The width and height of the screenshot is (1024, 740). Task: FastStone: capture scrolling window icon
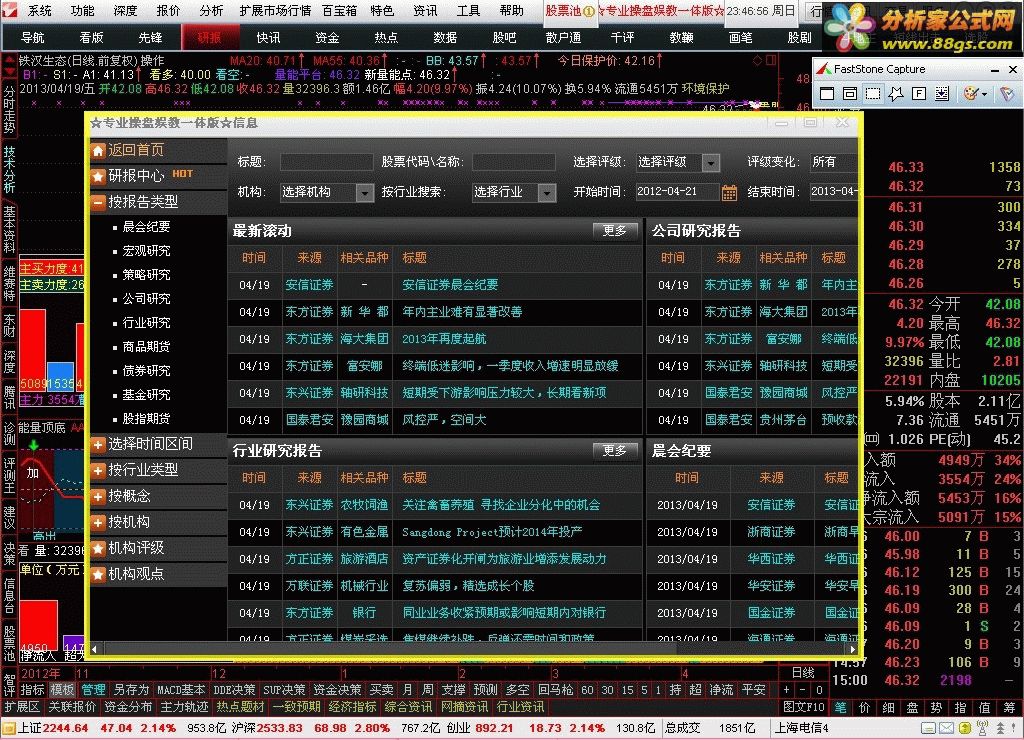pos(942,94)
